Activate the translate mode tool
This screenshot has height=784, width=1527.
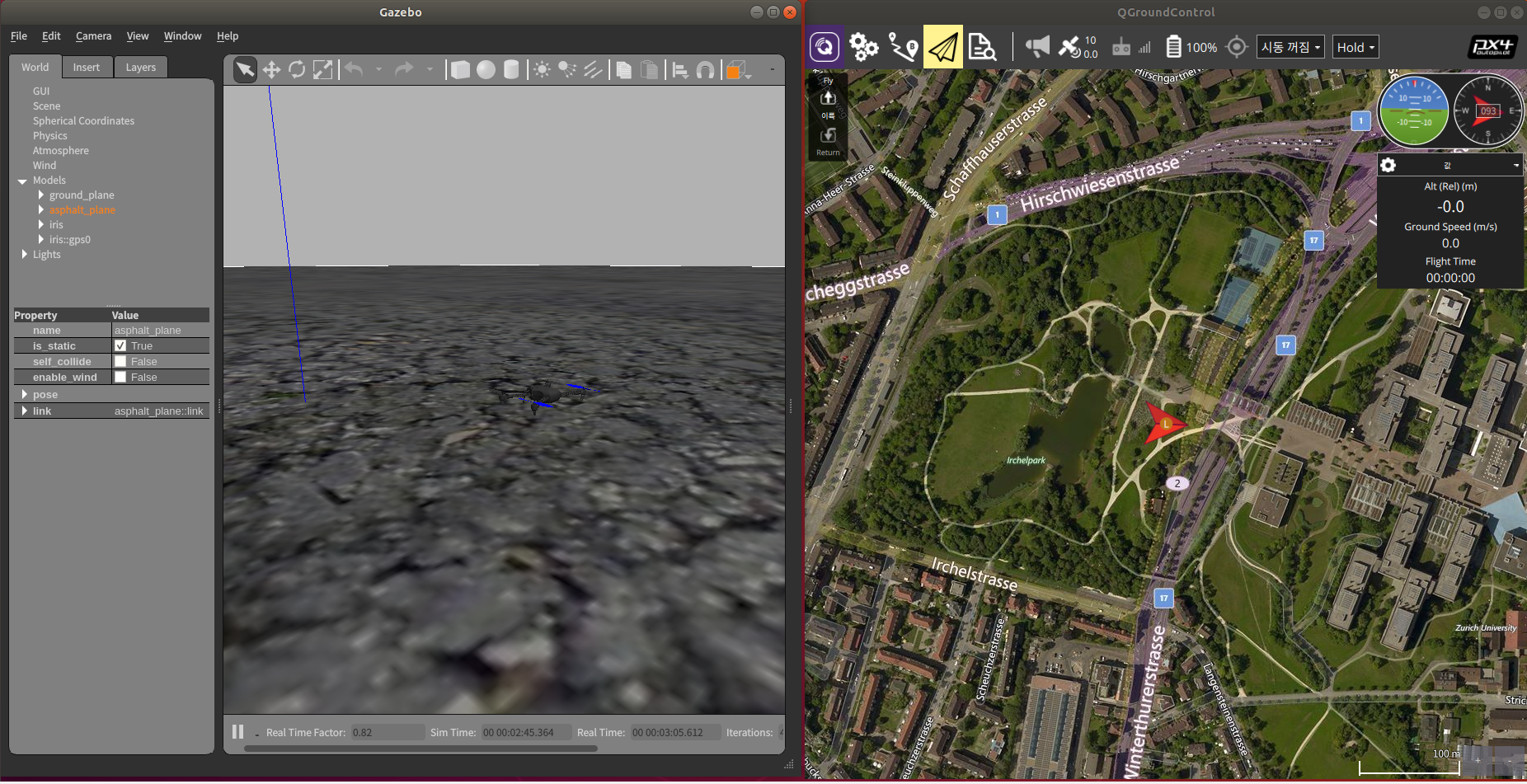point(271,70)
